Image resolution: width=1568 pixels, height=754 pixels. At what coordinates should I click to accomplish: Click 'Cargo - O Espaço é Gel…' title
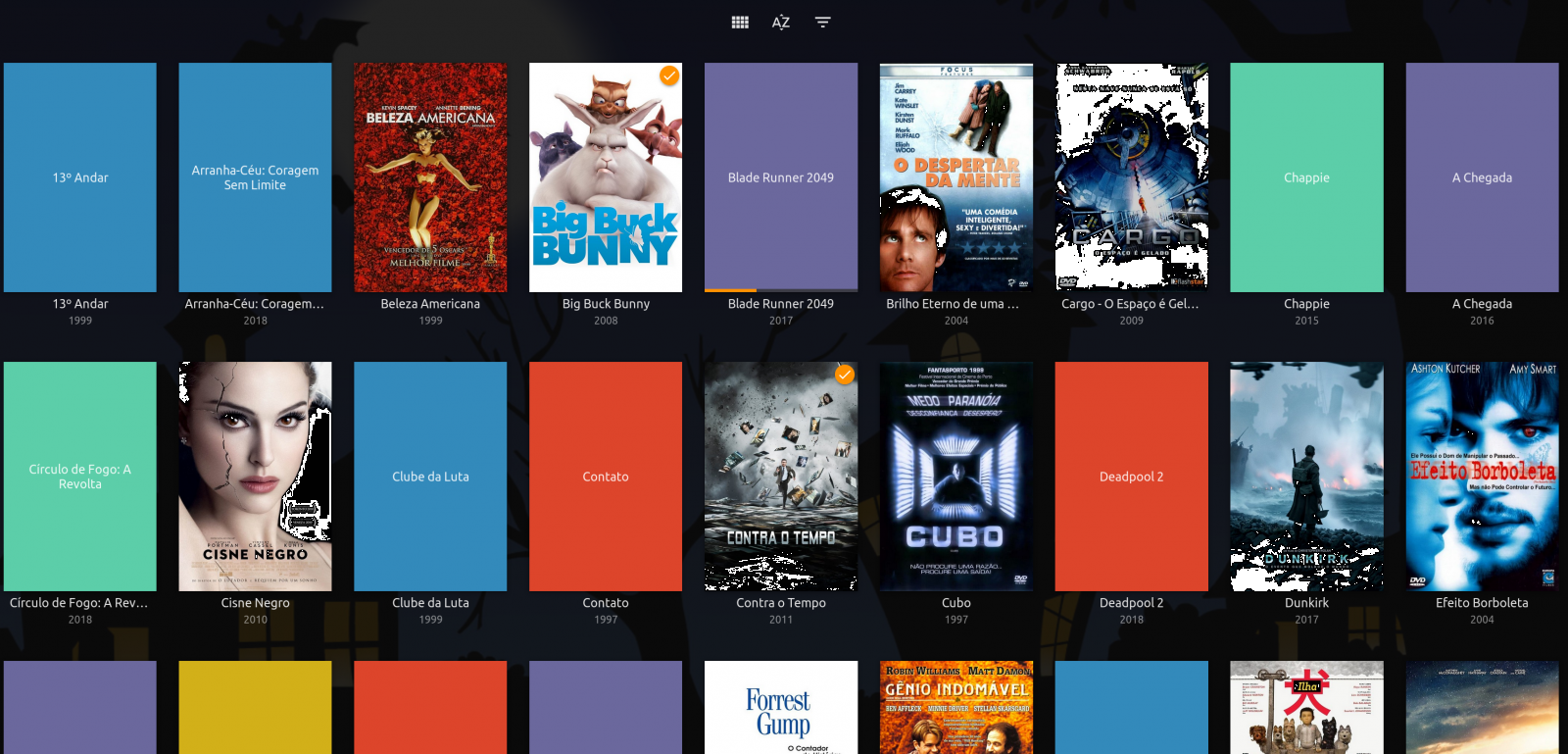1130,304
